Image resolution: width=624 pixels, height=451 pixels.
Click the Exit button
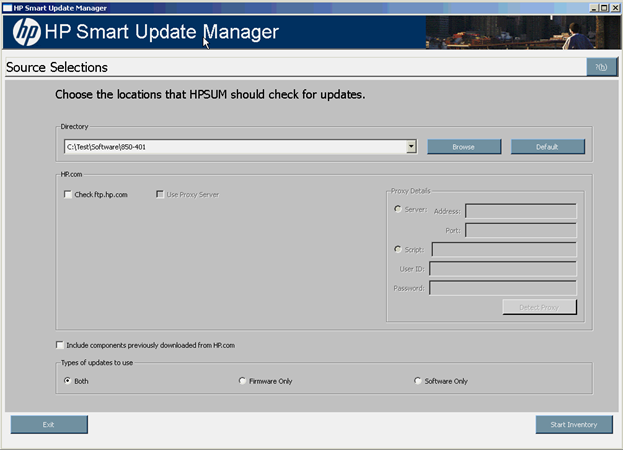click(x=49, y=425)
